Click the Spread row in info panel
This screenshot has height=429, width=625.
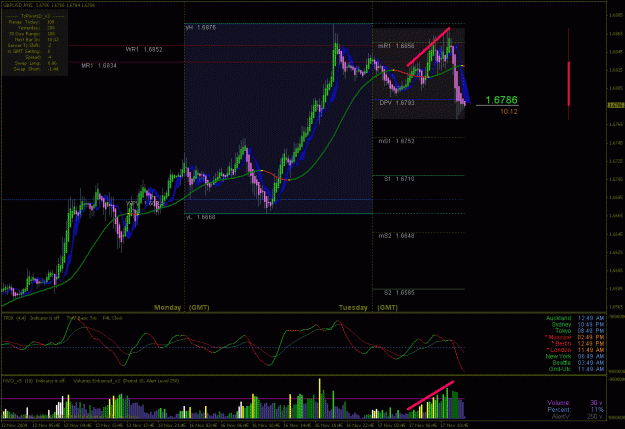pos(38,57)
